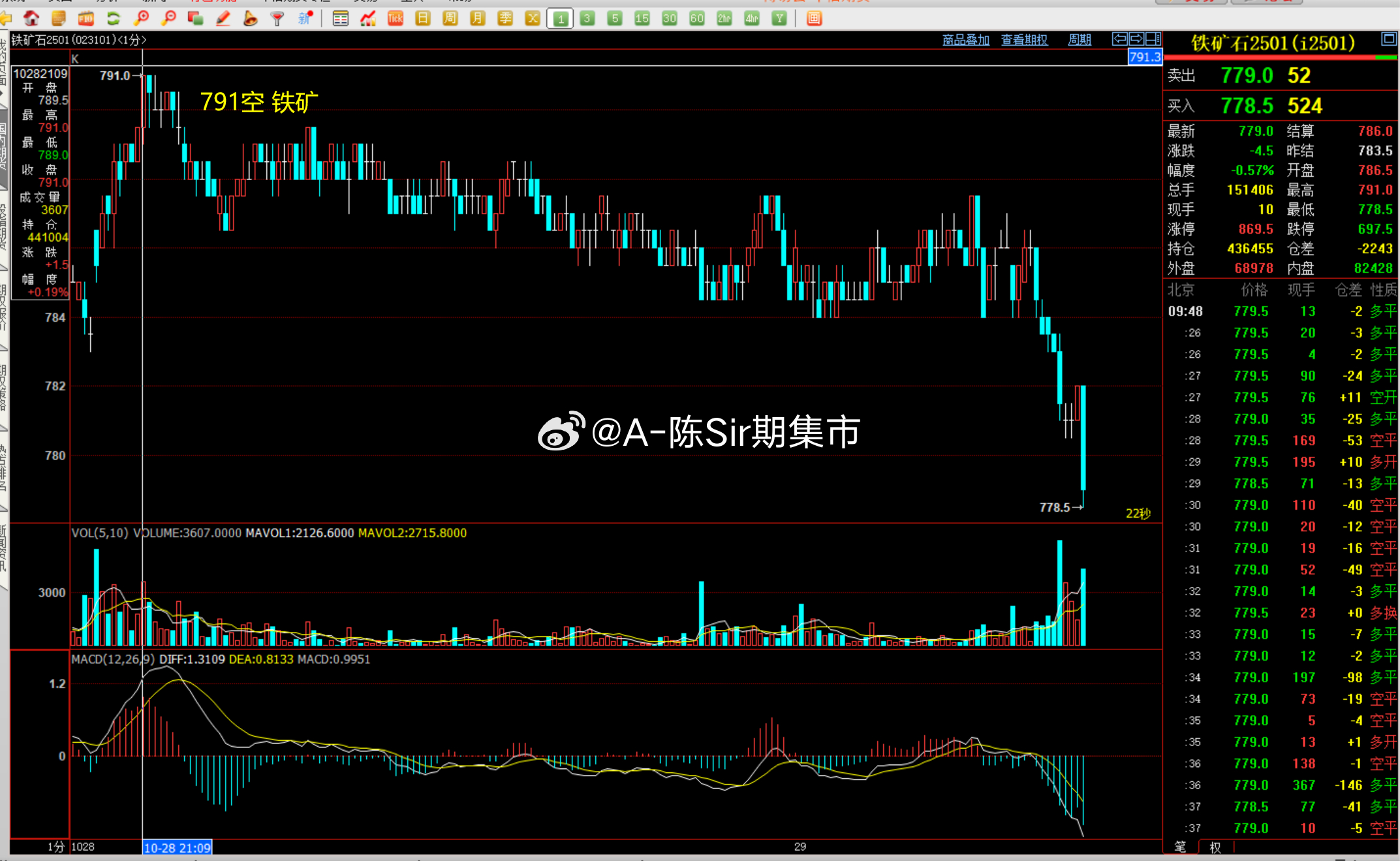Click the chart title 铁矿石2501(023101)<1分>
Image resolution: width=1400 pixels, height=861 pixels.
[x=79, y=40]
